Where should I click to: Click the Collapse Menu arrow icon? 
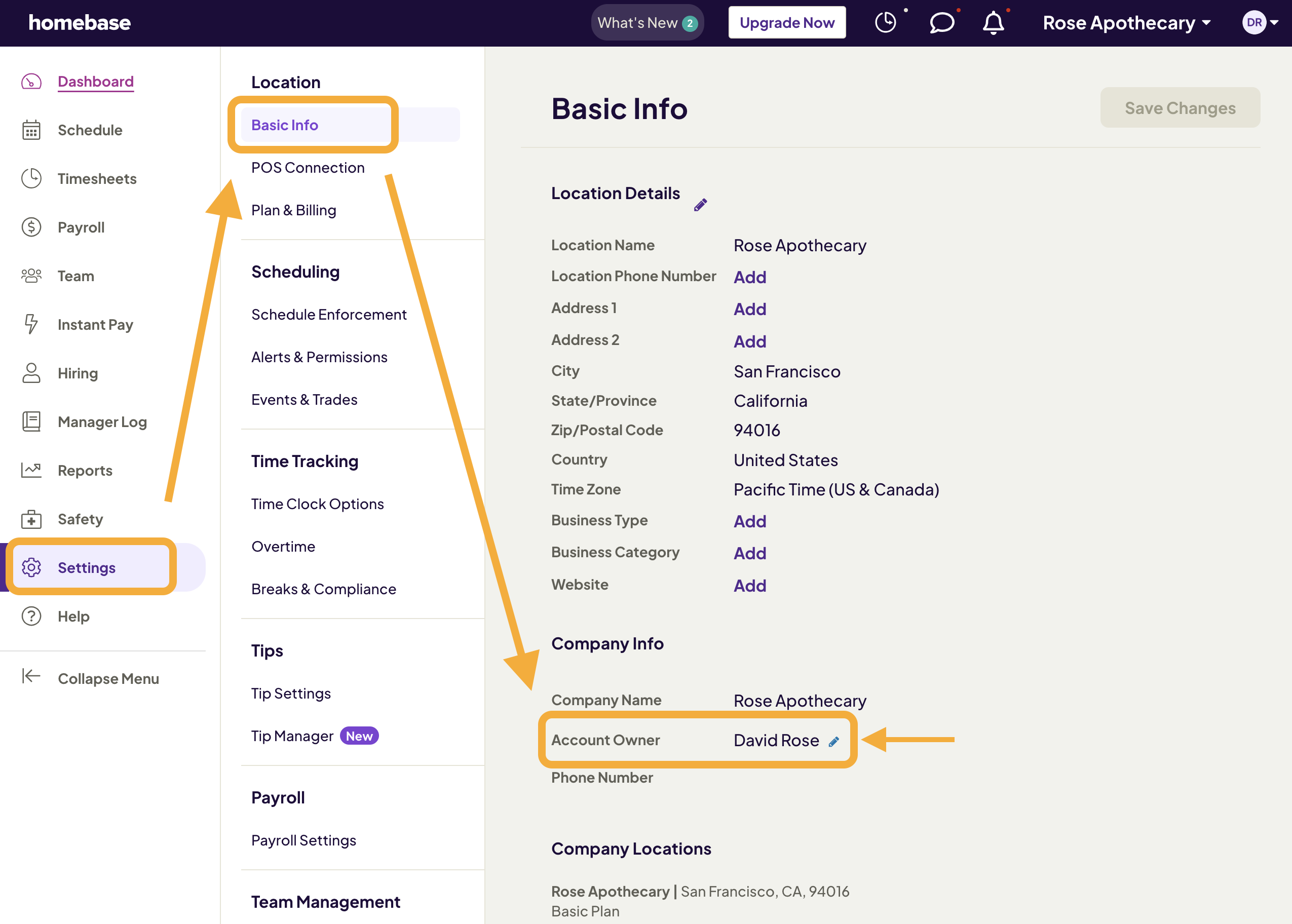(x=31, y=676)
